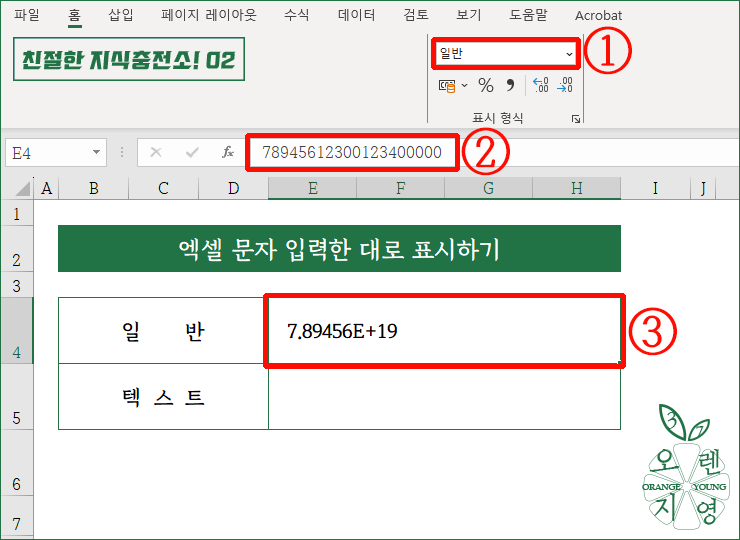This screenshot has width=740, height=540.
Task: Confirm the formula bar entry checkmark
Action: (x=192, y=152)
